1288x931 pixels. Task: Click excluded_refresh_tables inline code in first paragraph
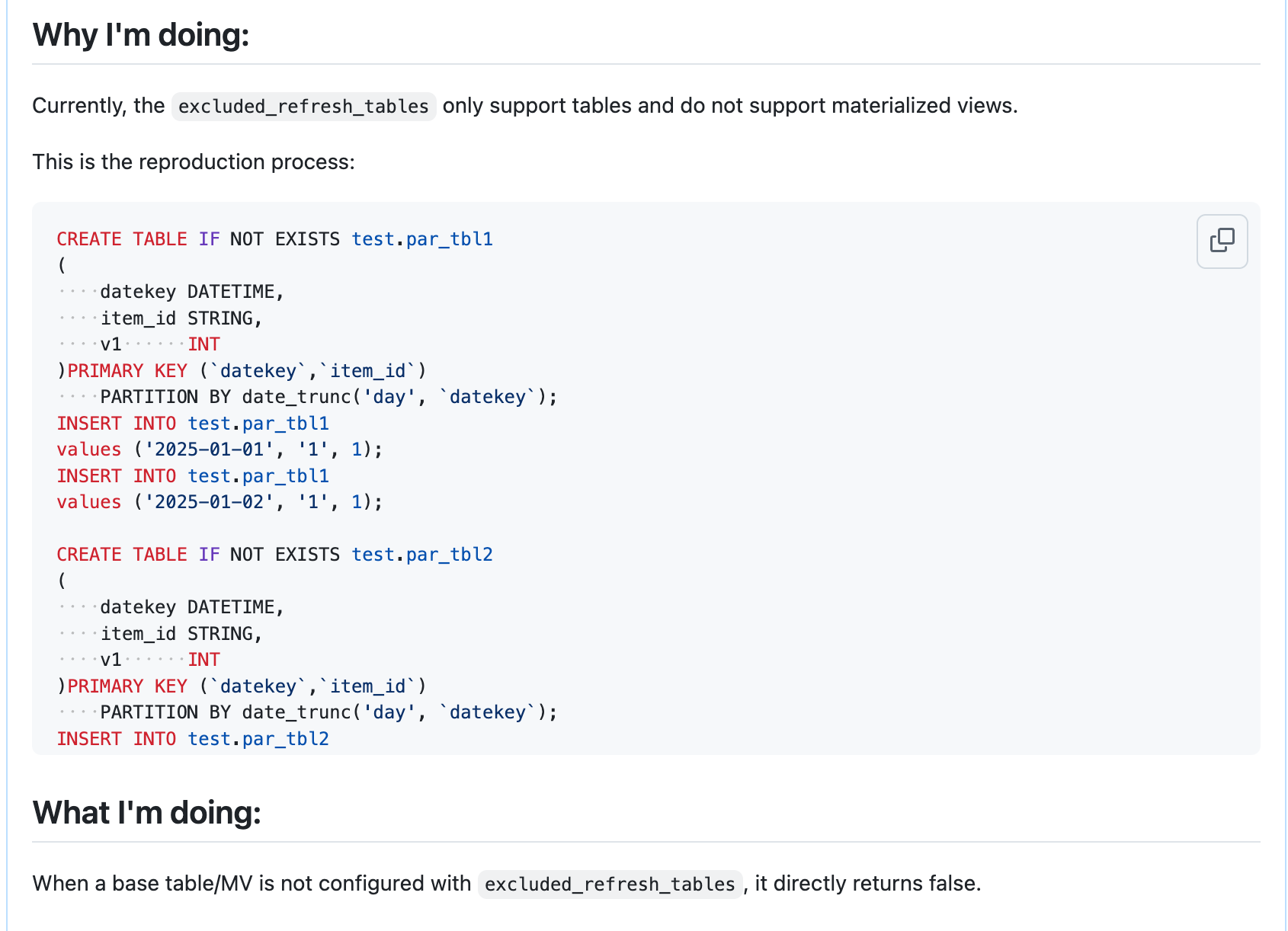(303, 106)
